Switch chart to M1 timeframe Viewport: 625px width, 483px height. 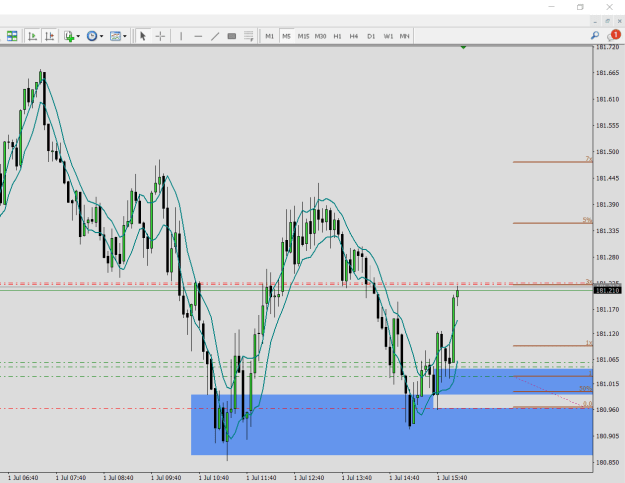pyautogui.click(x=269, y=36)
